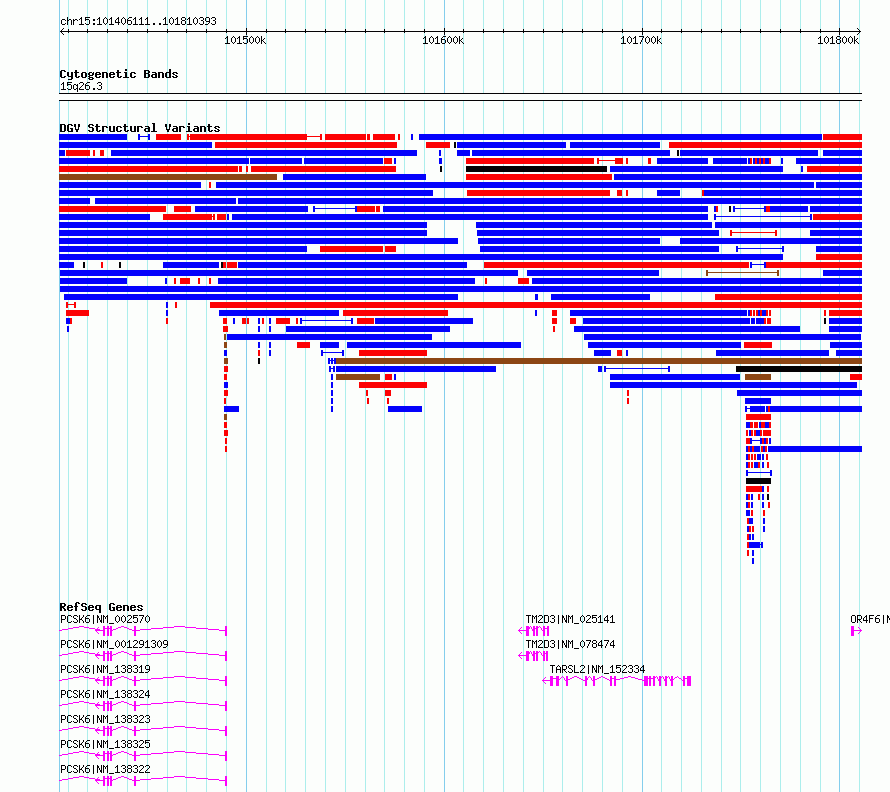
Task: Open the PCSK6|NM_138319 gene label
Action: click(x=105, y=669)
